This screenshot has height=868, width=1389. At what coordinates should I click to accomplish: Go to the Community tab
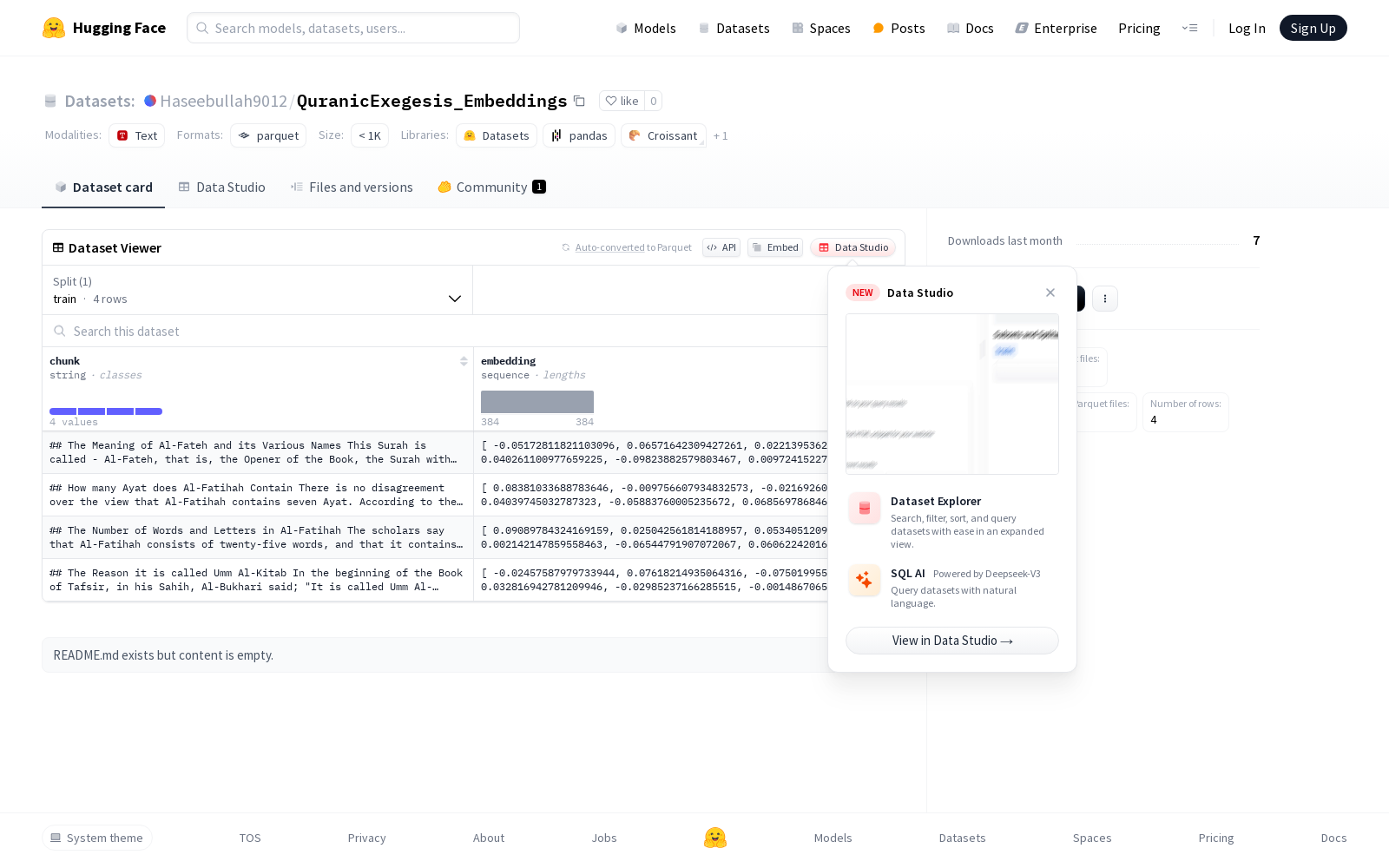click(x=491, y=187)
